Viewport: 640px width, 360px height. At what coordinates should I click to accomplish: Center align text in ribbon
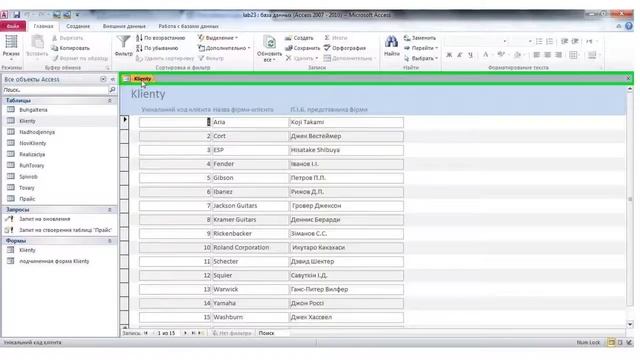click(548, 55)
